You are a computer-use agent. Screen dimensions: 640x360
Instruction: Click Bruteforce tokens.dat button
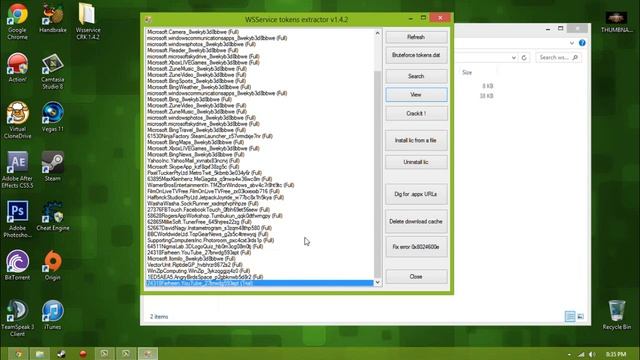click(x=416, y=55)
